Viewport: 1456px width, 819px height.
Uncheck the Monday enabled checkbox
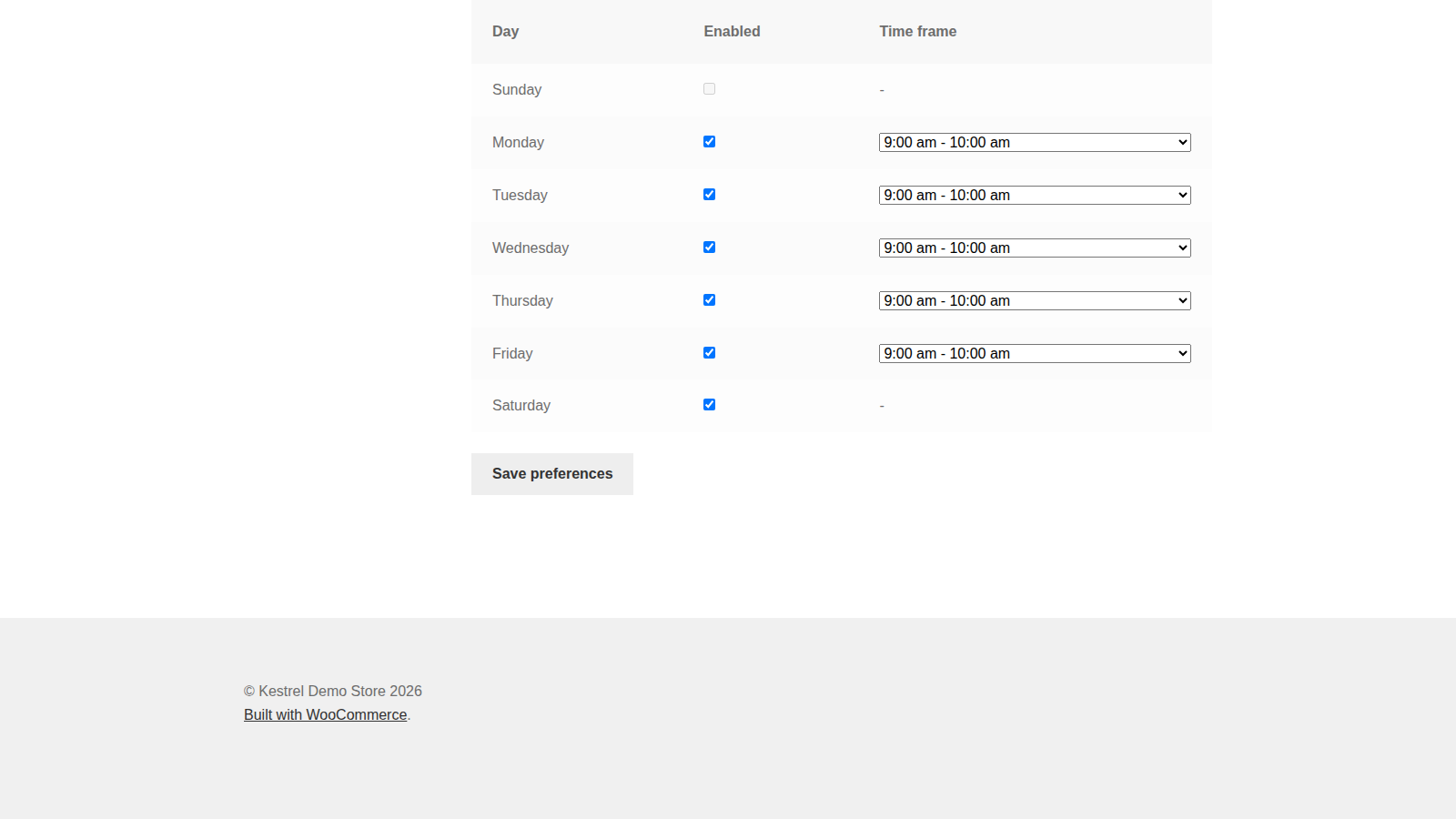(709, 142)
